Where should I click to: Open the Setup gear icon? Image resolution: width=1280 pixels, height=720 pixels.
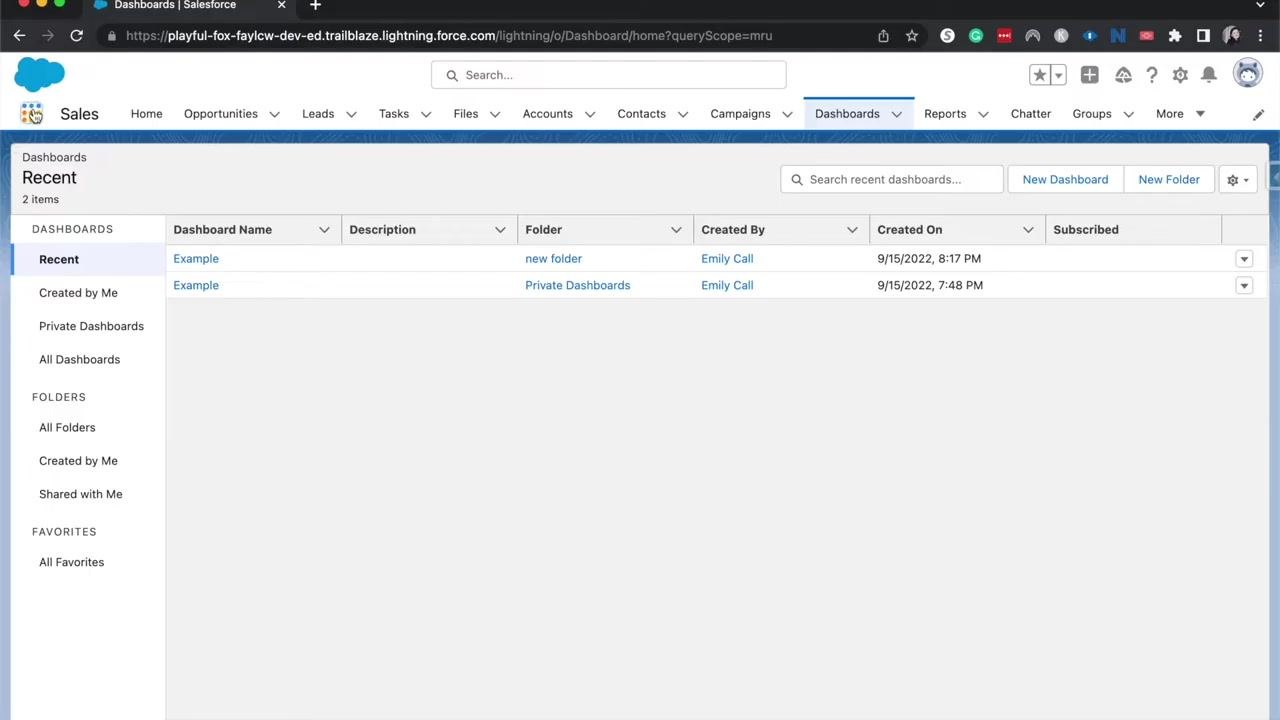(1180, 75)
